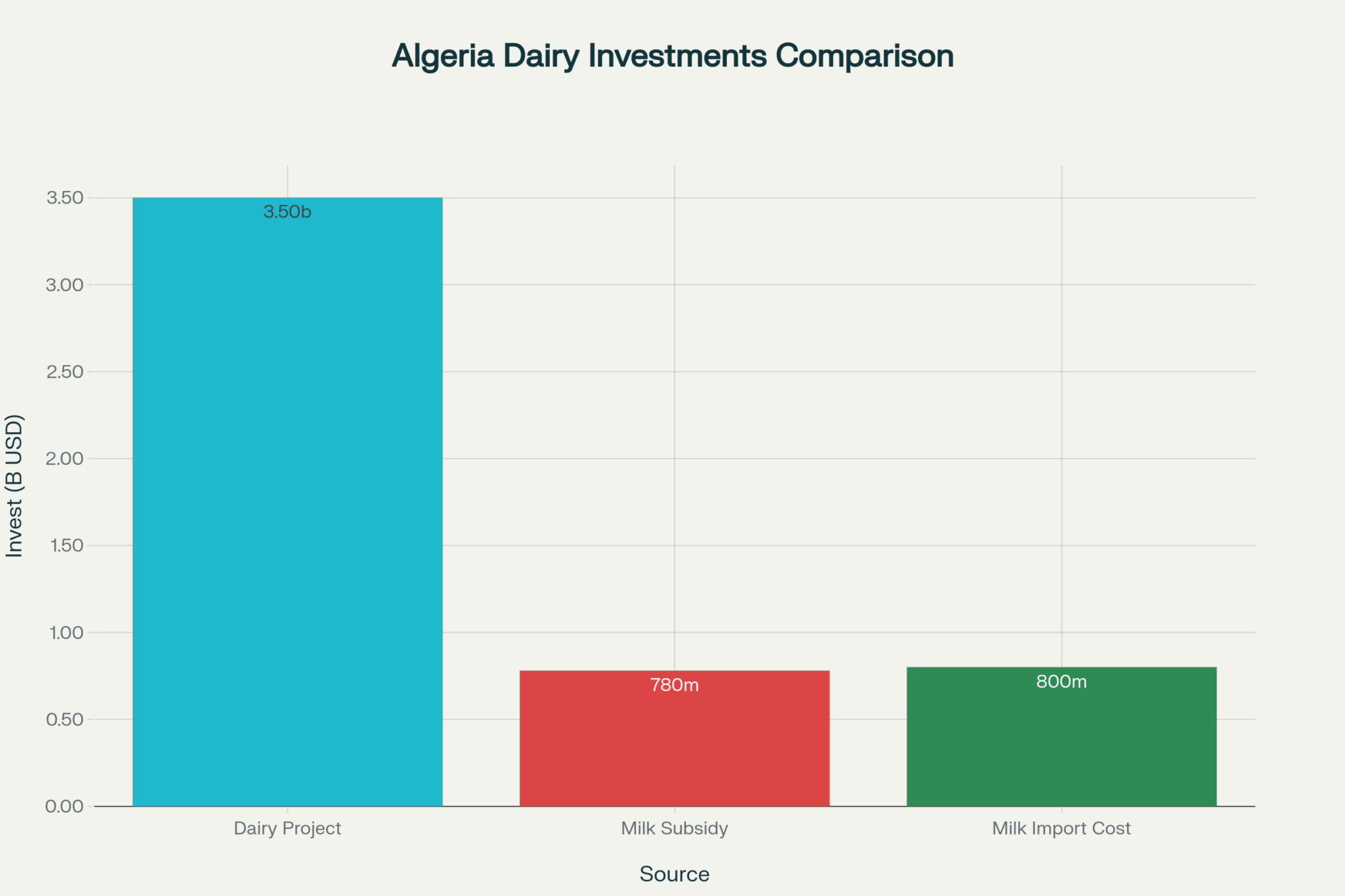Select the Dairy Project x-axis label
Image resolution: width=1345 pixels, height=896 pixels.
(287, 828)
